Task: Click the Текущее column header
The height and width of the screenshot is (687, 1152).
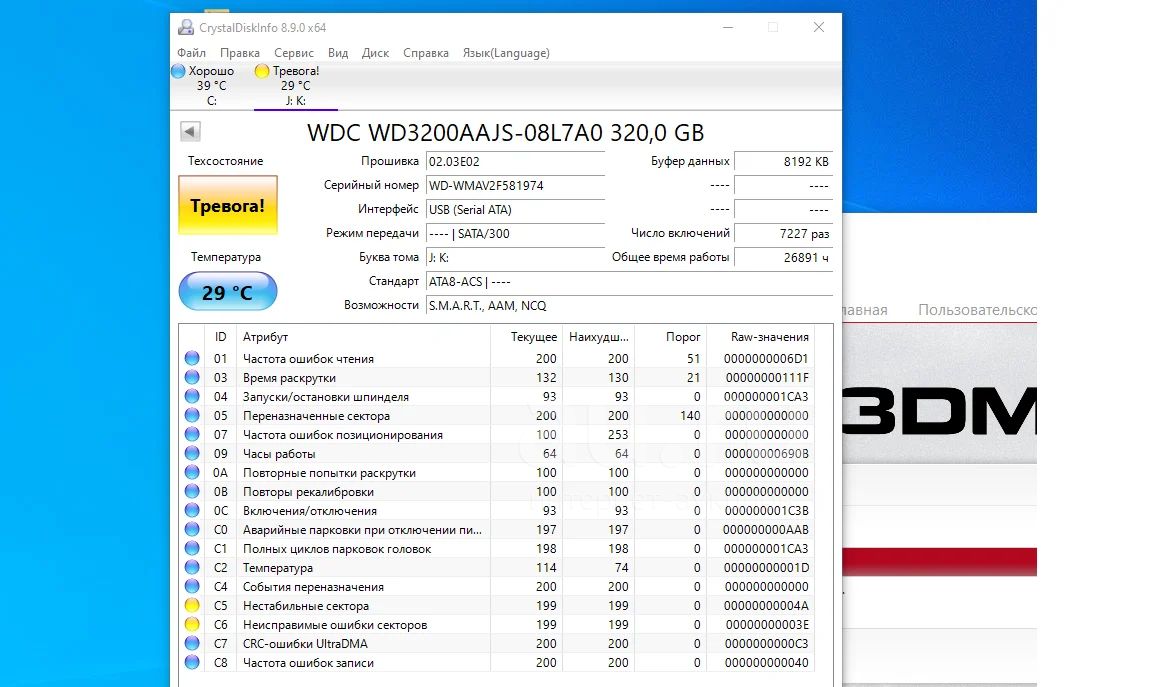Action: pos(526,337)
